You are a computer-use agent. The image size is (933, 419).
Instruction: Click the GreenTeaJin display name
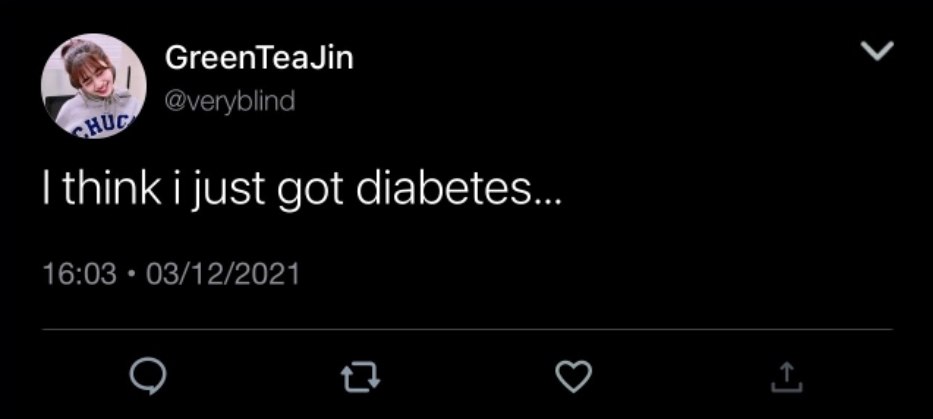(x=259, y=58)
